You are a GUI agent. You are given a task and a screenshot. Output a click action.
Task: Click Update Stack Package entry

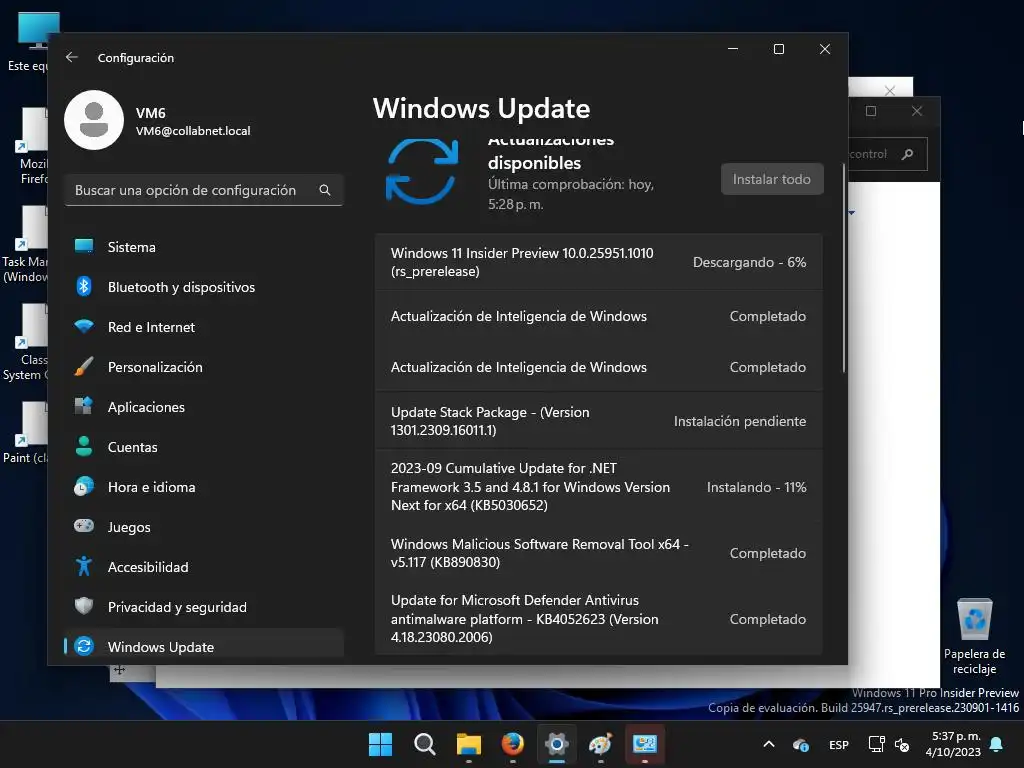[x=598, y=421]
